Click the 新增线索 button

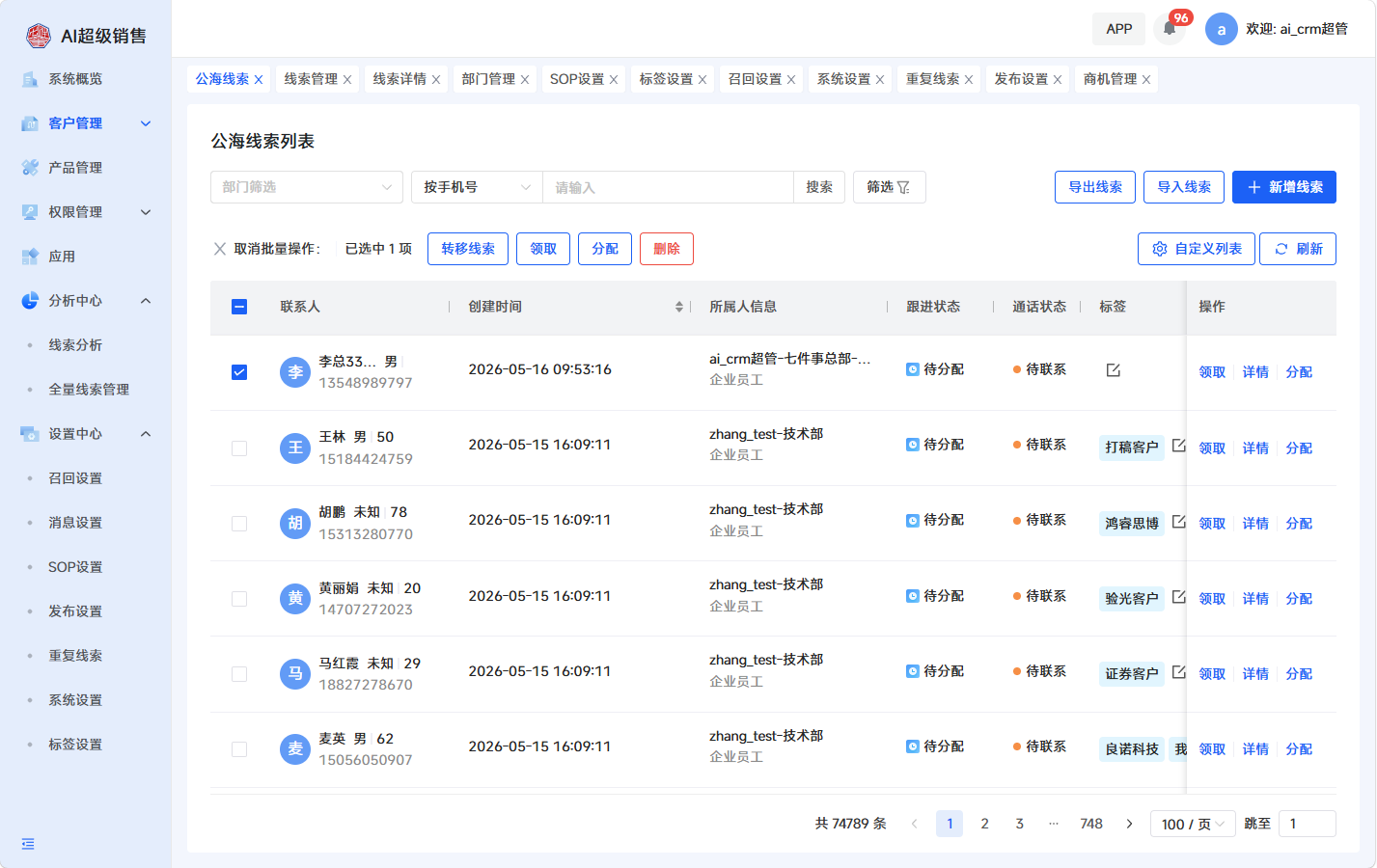pos(1284,187)
